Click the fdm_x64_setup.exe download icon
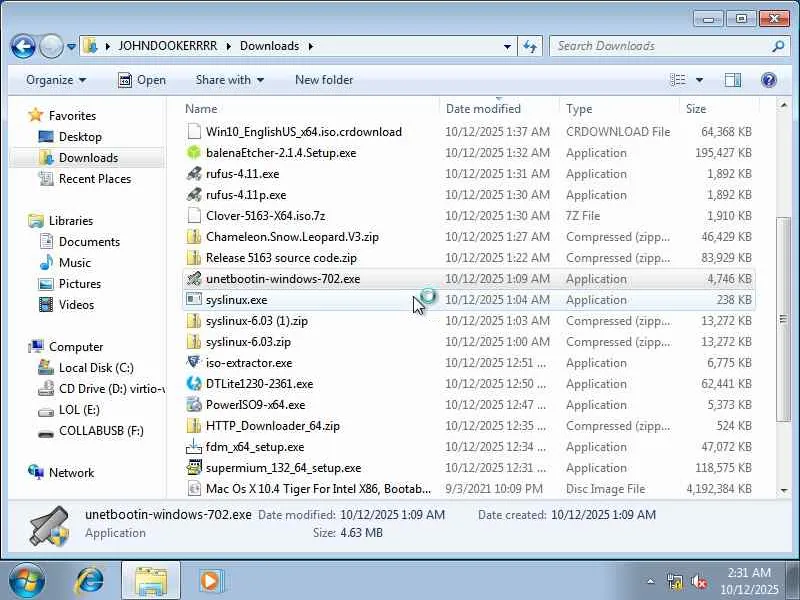The width and height of the screenshot is (800, 600). tap(194, 446)
